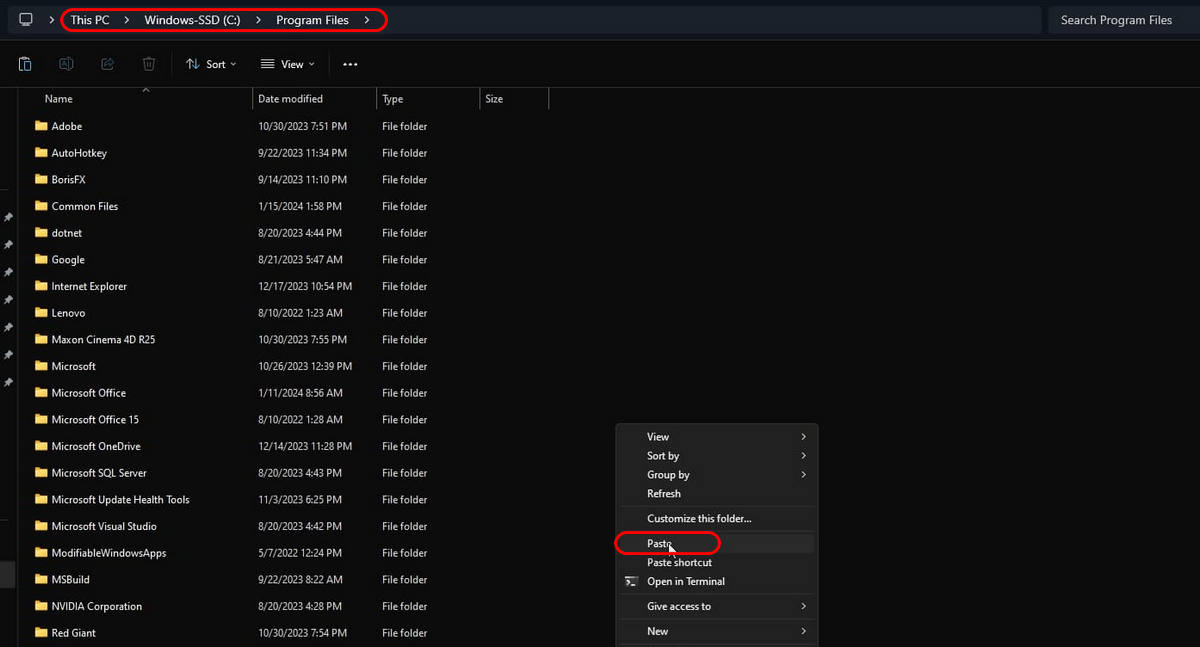Click the share icon in toolbar
Viewport: 1200px width, 647px height.
pyautogui.click(x=107, y=64)
